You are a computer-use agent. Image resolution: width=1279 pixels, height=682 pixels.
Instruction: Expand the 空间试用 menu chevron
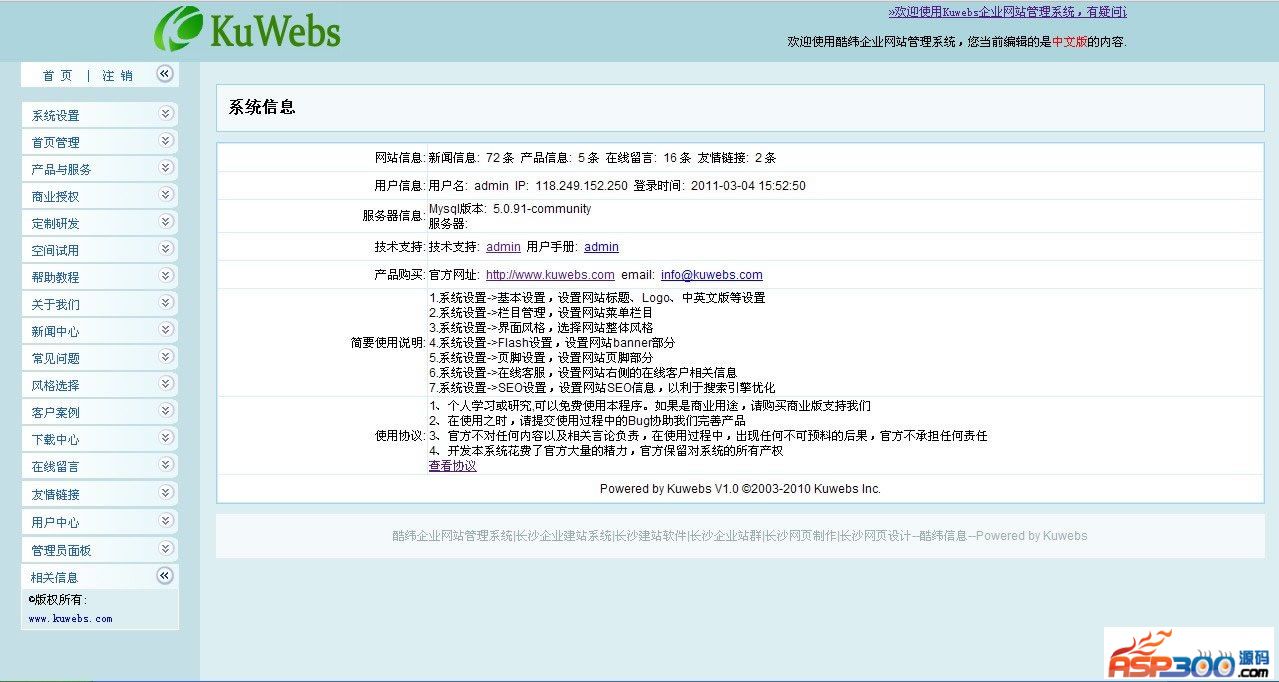[x=166, y=249]
